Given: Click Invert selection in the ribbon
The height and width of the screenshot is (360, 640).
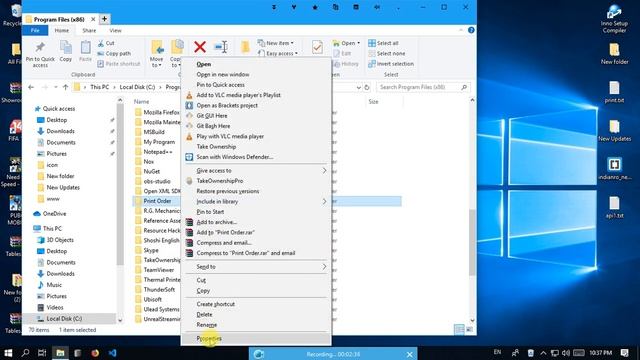Looking at the screenshot, I should (x=391, y=64).
